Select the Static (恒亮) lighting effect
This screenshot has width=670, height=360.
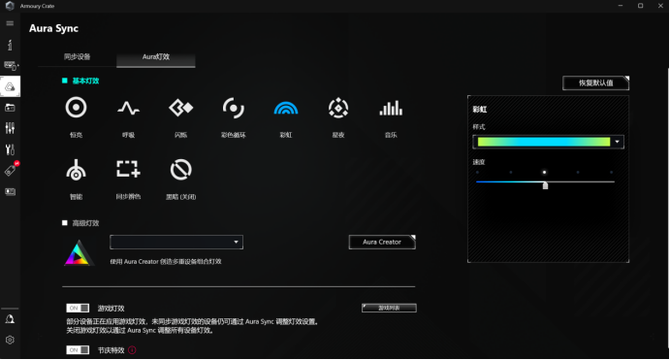[x=76, y=108]
